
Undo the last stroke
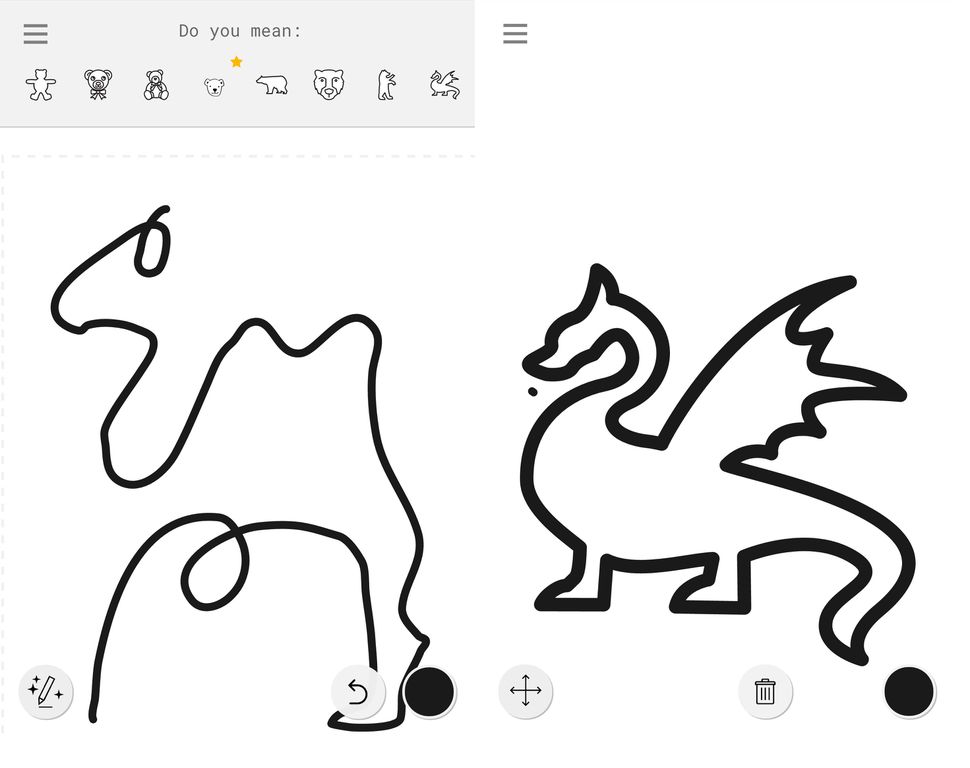tap(358, 691)
